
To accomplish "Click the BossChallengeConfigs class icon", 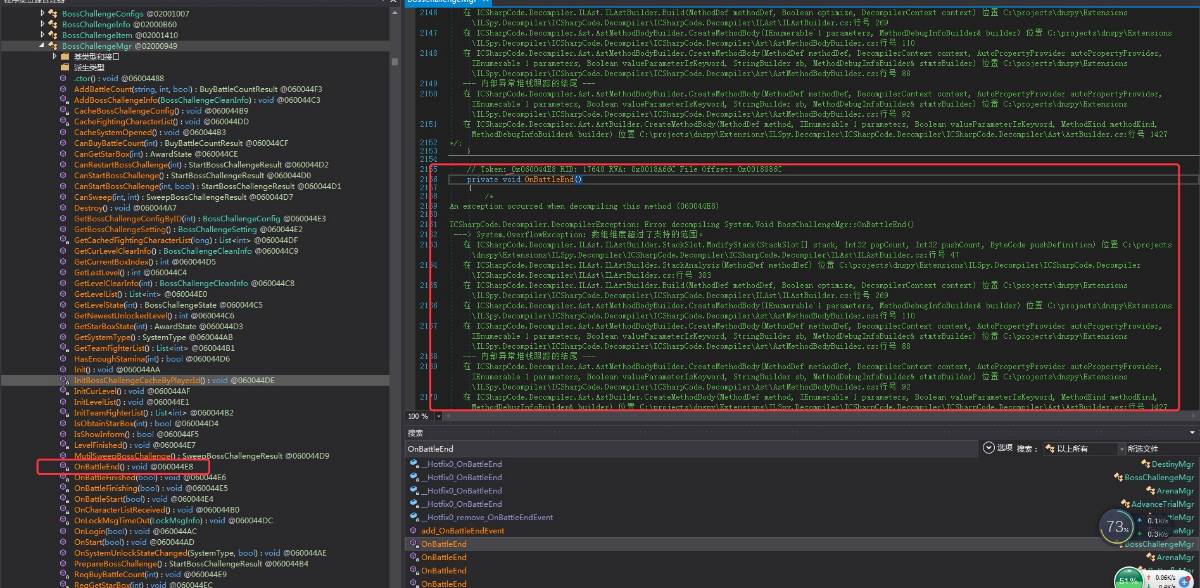I will click(x=54, y=16).
